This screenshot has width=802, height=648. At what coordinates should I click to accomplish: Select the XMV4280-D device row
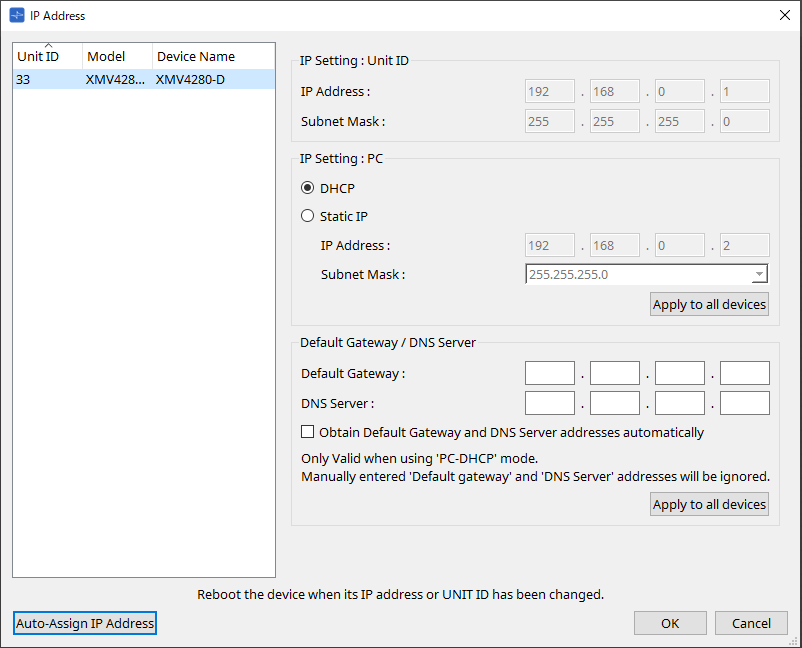[143, 79]
